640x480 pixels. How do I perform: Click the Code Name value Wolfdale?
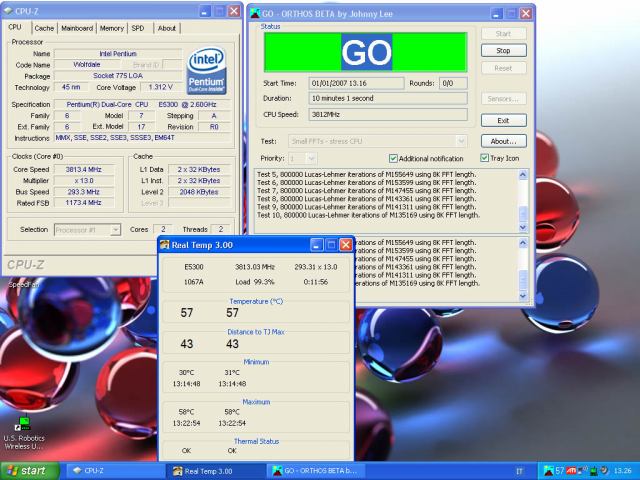point(87,64)
